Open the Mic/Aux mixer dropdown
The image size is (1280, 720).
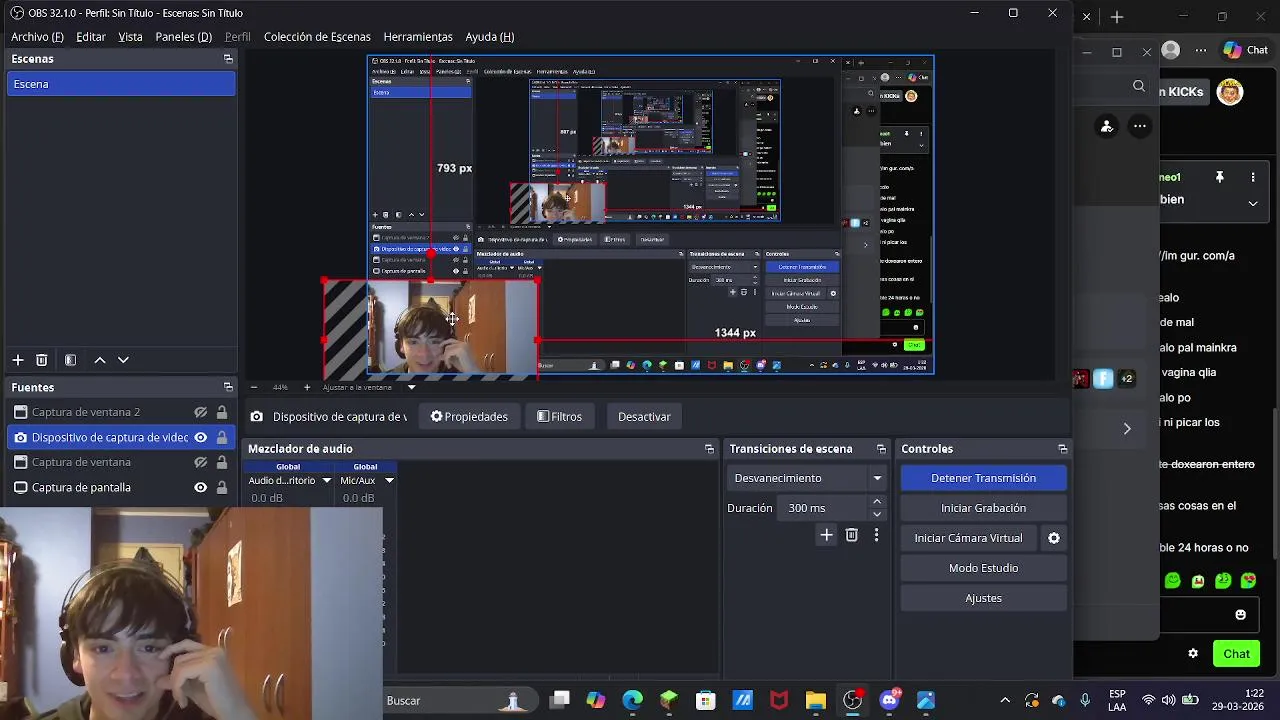(x=389, y=481)
